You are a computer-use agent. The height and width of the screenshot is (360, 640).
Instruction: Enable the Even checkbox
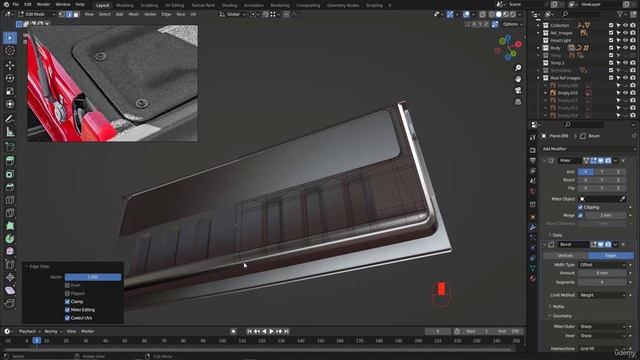point(67,285)
